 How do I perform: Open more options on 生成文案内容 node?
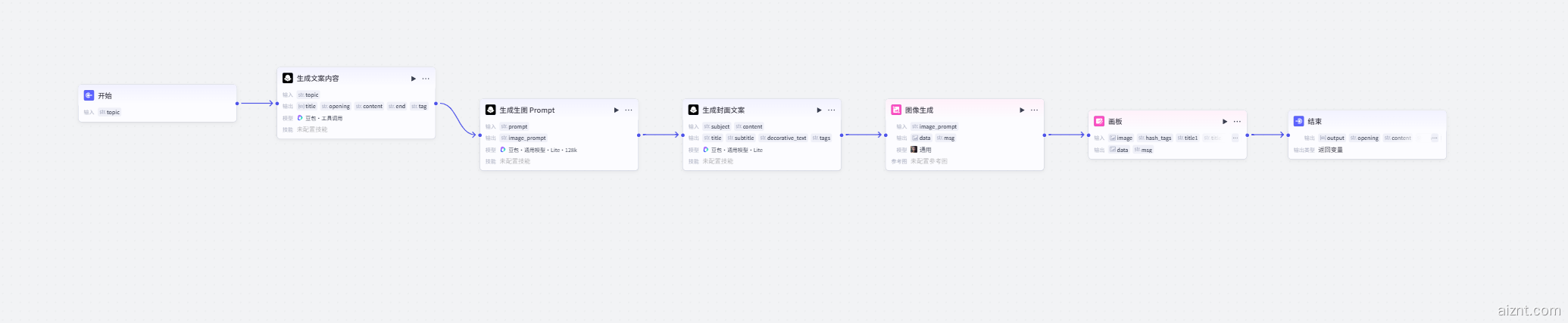(x=426, y=79)
